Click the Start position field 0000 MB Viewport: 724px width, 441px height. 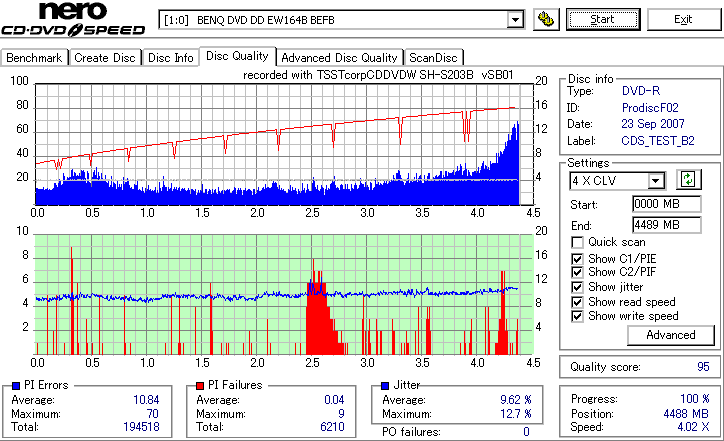point(666,204)
